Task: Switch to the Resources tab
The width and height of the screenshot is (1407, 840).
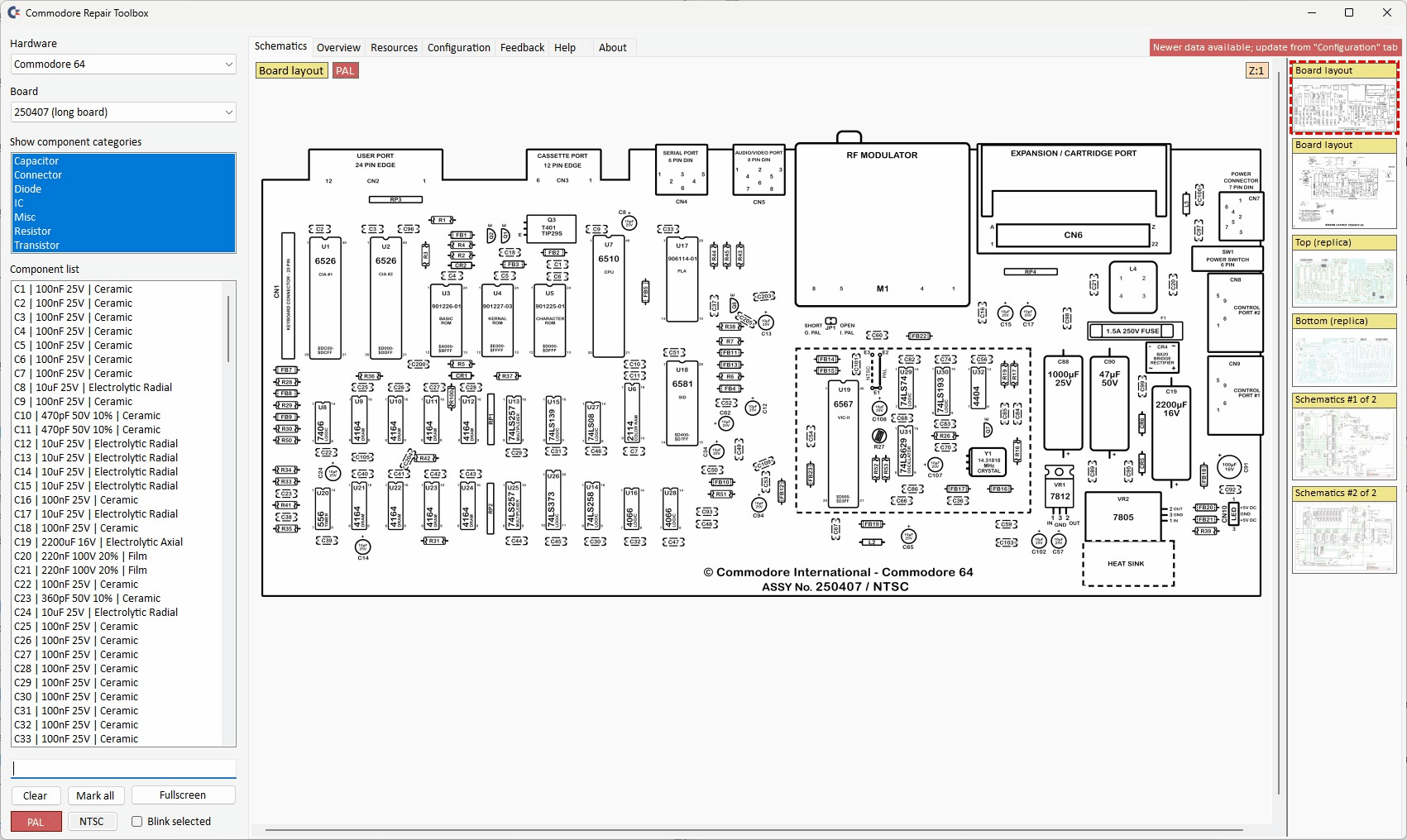Action: (x=394, y=48)
